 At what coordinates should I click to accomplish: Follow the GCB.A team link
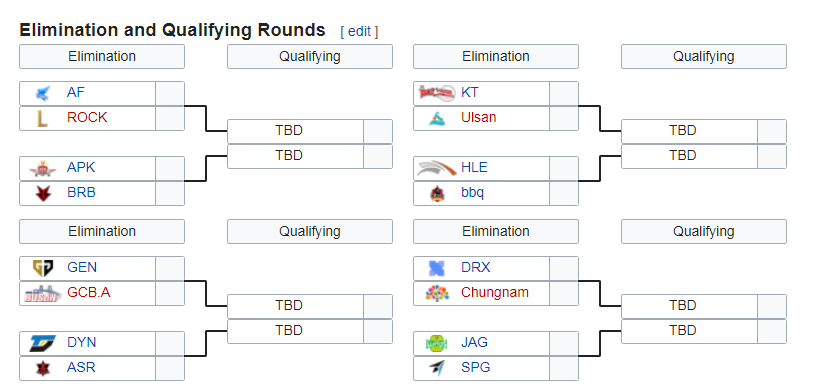coord(88,293)
